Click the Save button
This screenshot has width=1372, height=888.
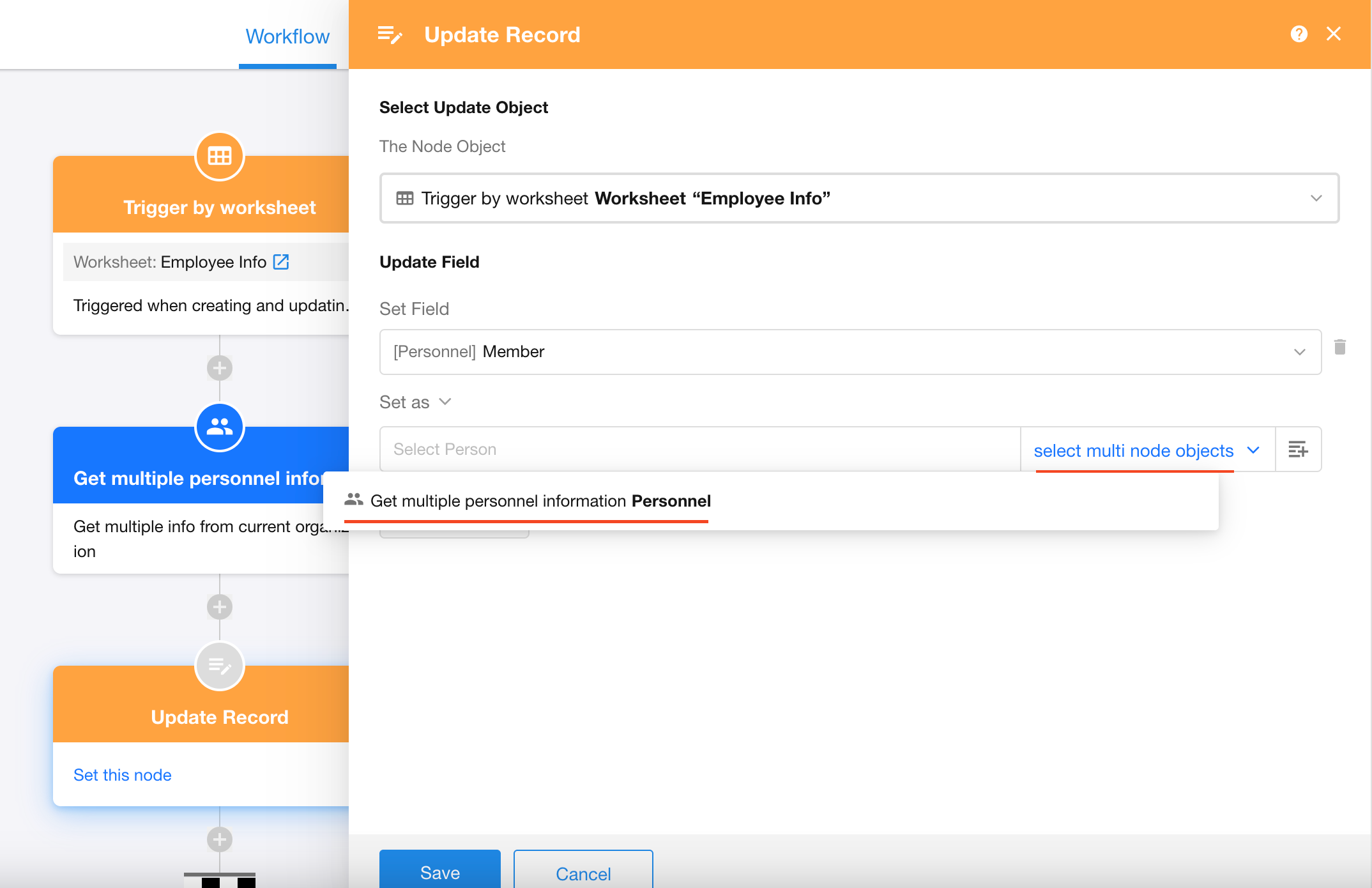[x=439, y=871]
